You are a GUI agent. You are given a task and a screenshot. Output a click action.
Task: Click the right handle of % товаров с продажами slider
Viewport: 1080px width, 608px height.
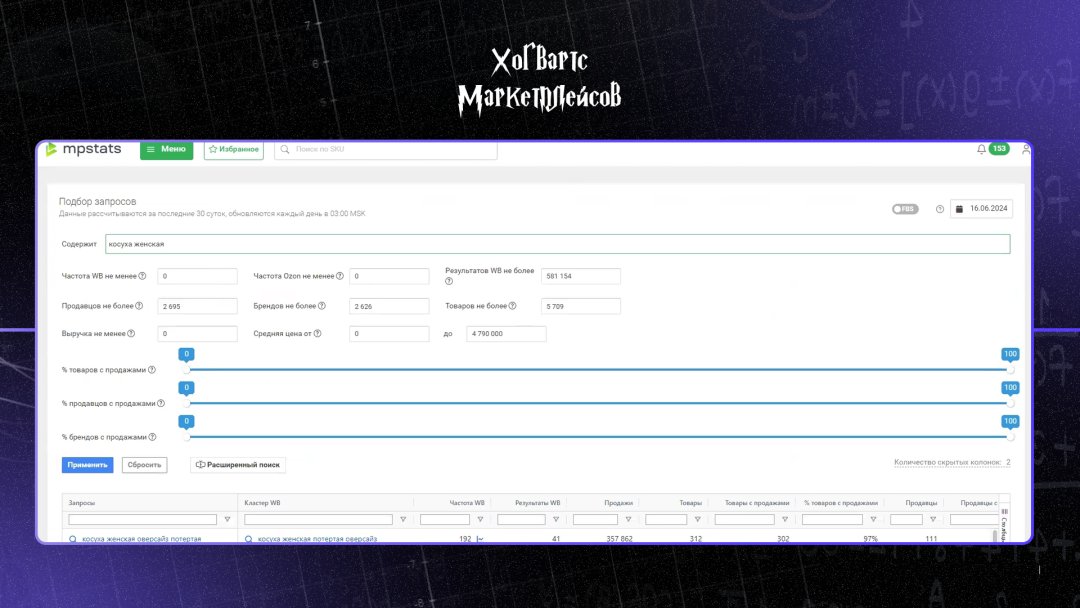[x=1010, y=370]
